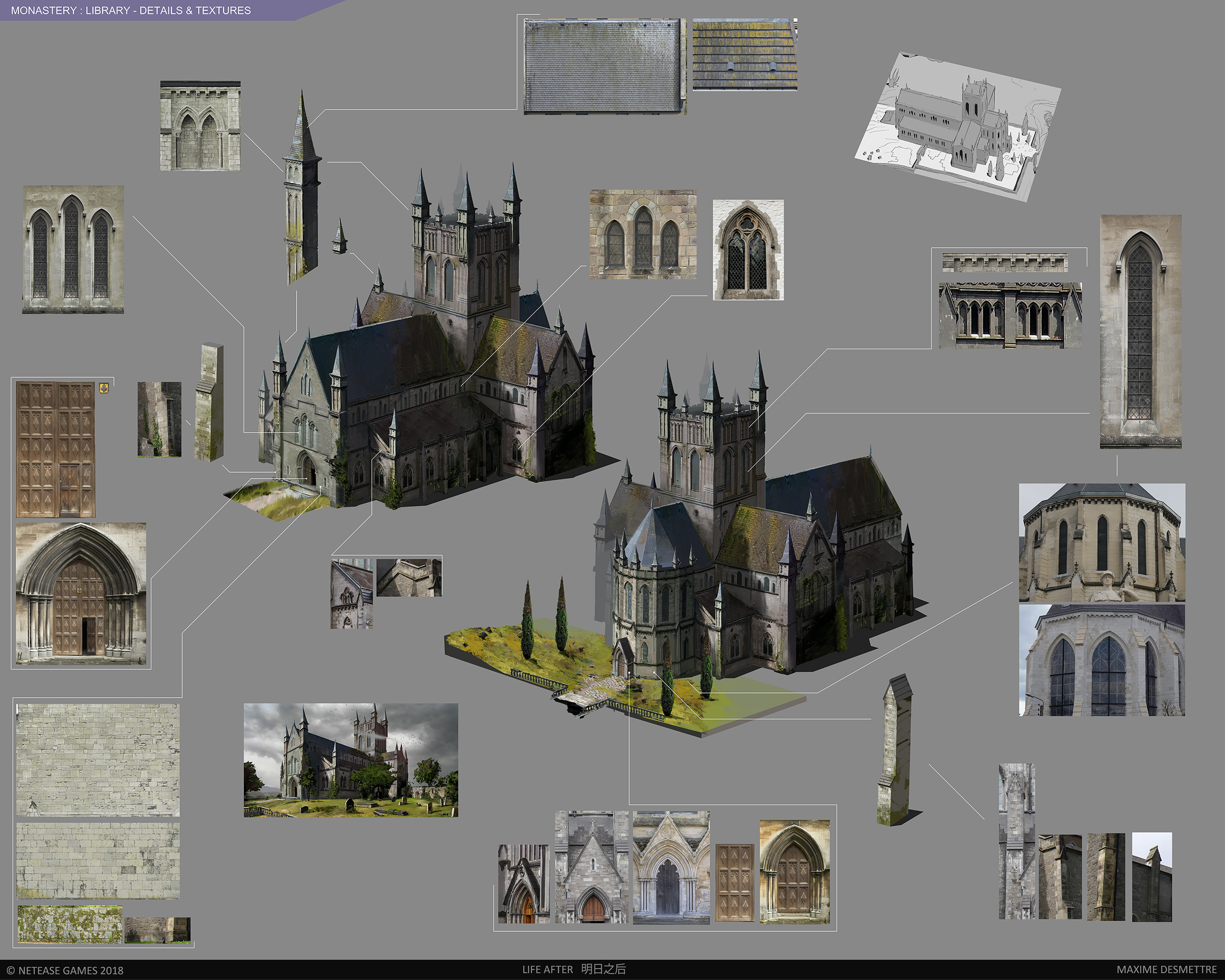Select the triple lancet window reference at left

[x=72, y=250]
